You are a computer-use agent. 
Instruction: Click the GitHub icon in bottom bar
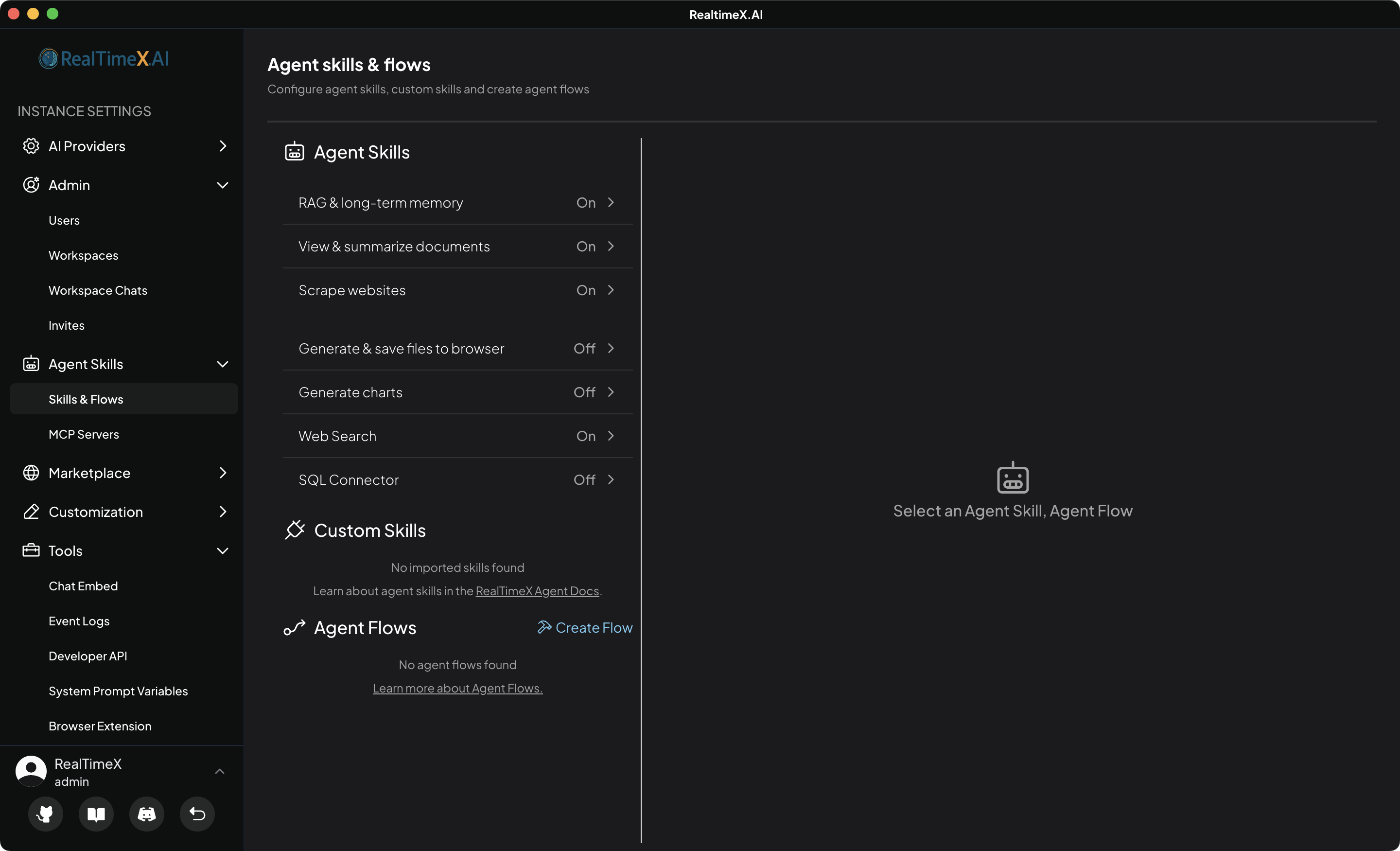(45, 814)
